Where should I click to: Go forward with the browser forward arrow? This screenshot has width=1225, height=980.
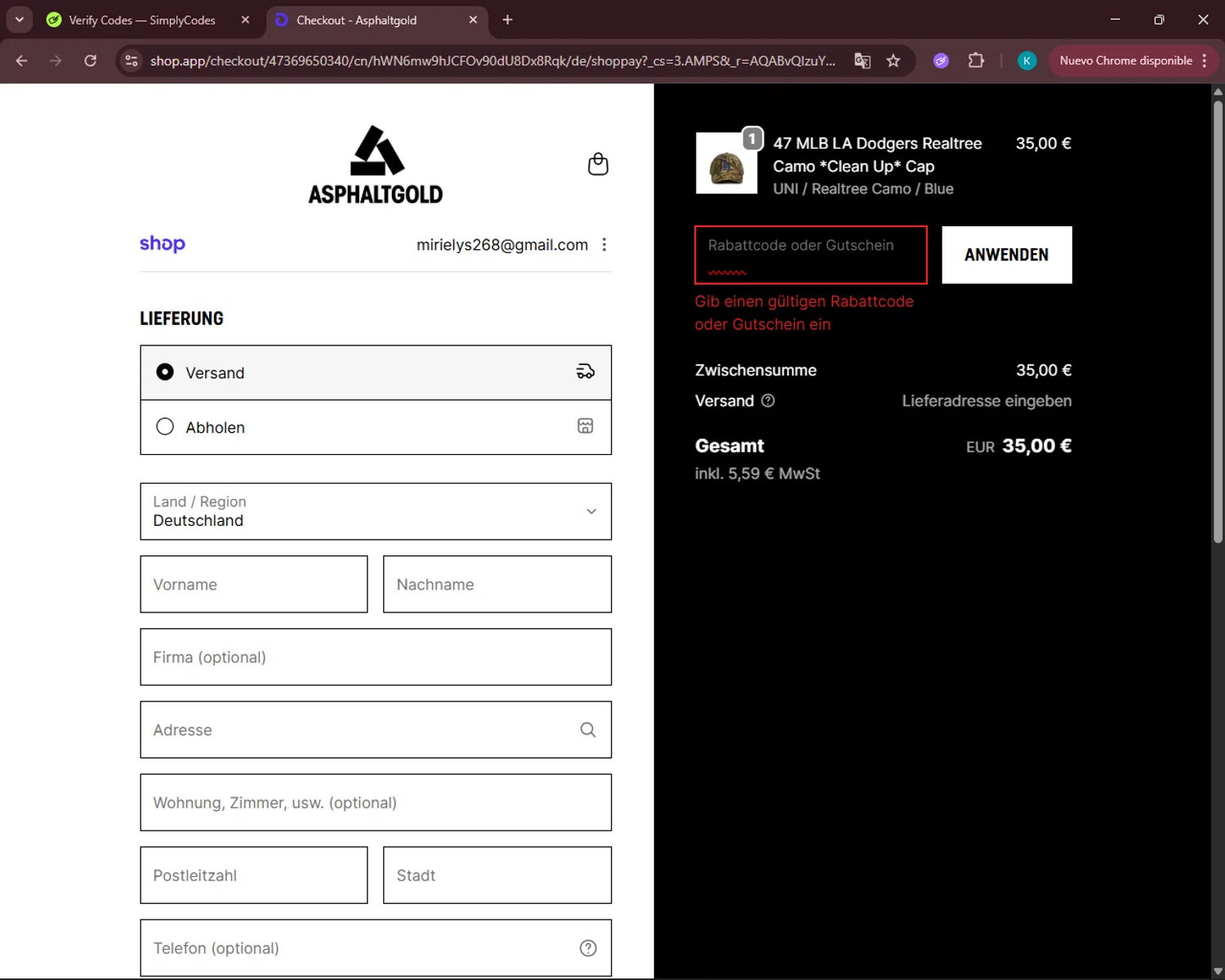coord(56,60)
